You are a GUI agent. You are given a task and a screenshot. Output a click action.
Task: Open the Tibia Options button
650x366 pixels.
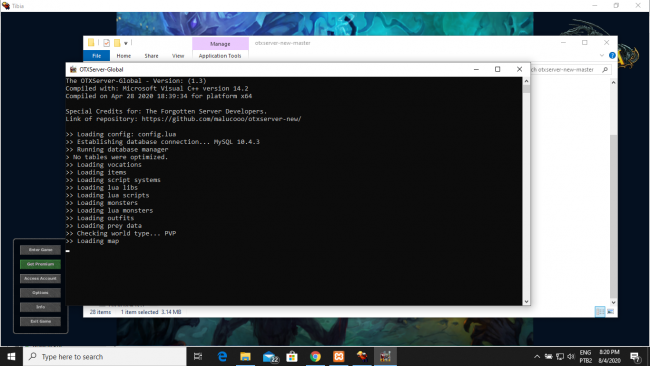coord(40,293)
